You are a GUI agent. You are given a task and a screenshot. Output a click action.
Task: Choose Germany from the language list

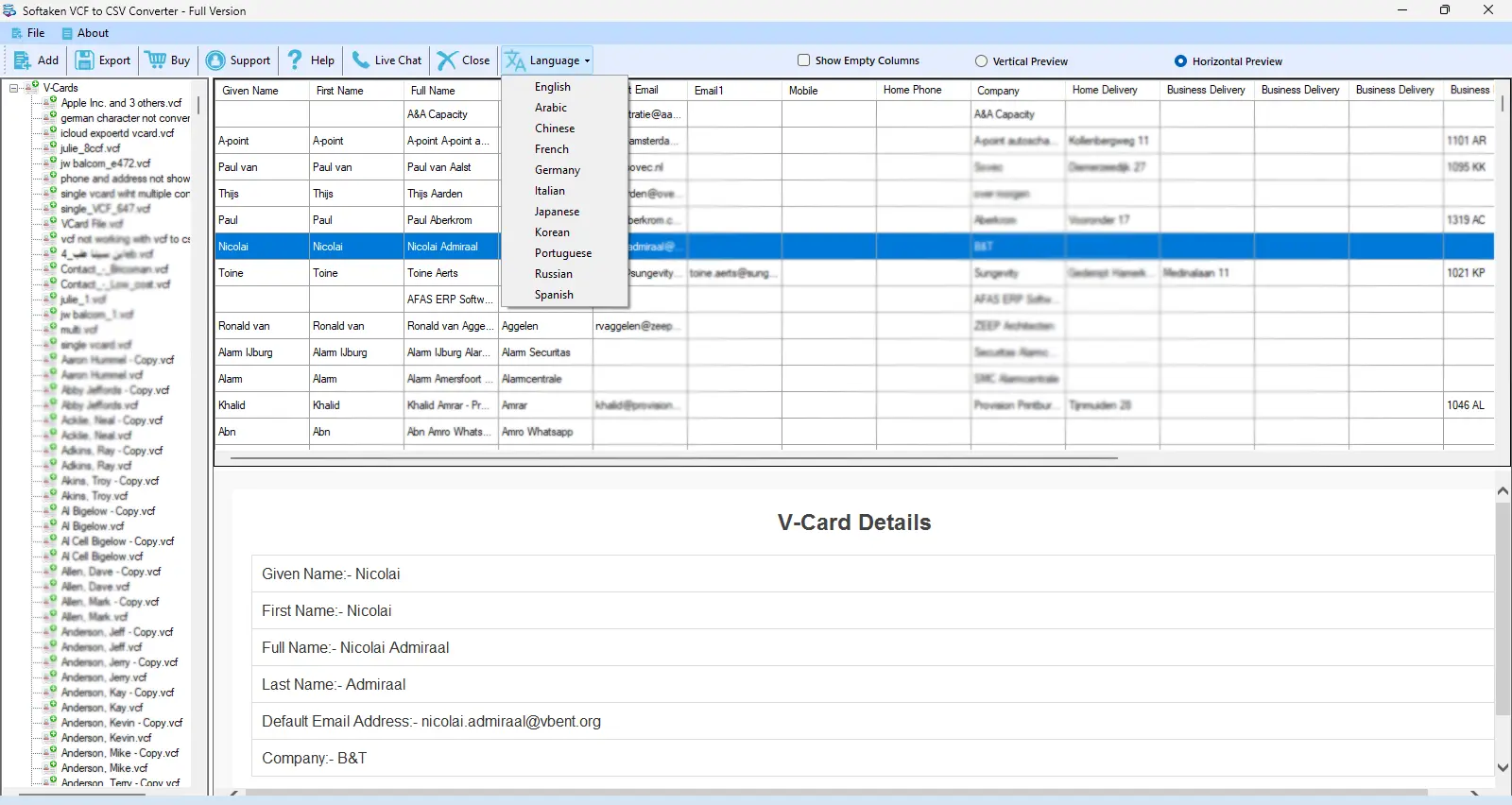click(558, 170)
